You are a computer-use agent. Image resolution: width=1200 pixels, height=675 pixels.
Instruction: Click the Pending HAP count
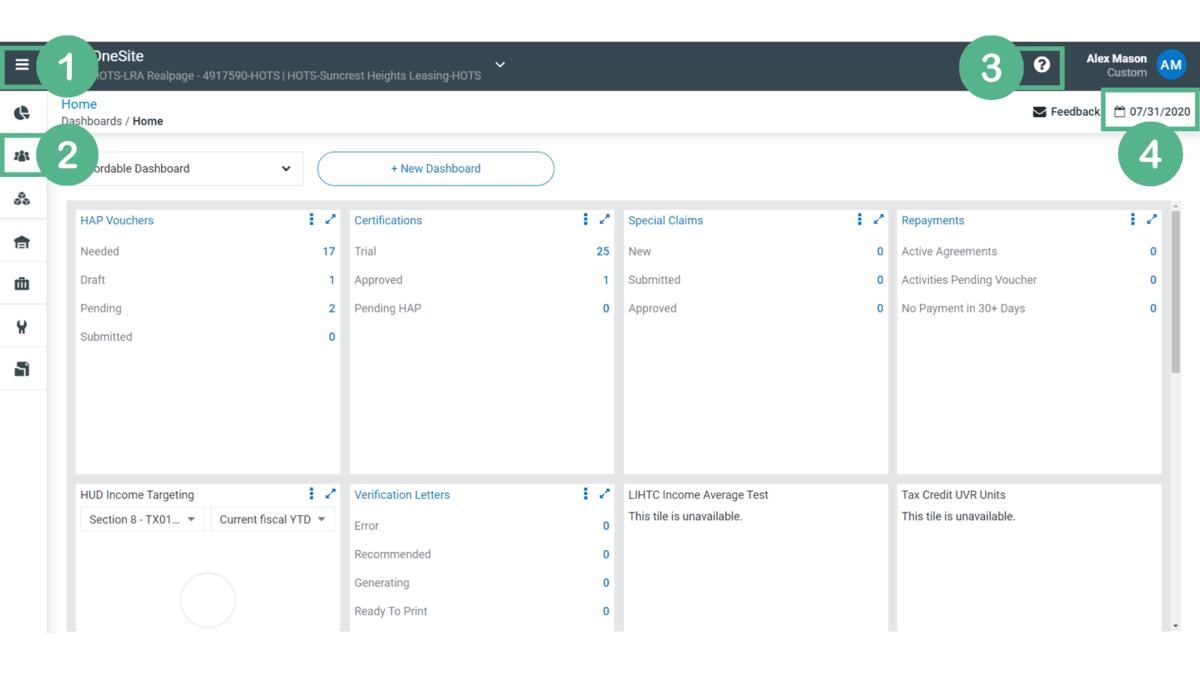point(606,309)
